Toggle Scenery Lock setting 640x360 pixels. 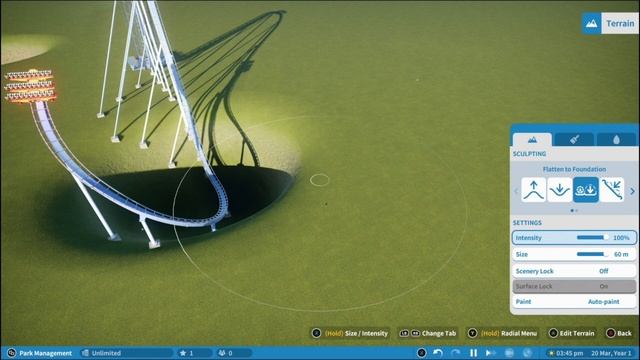574,271
